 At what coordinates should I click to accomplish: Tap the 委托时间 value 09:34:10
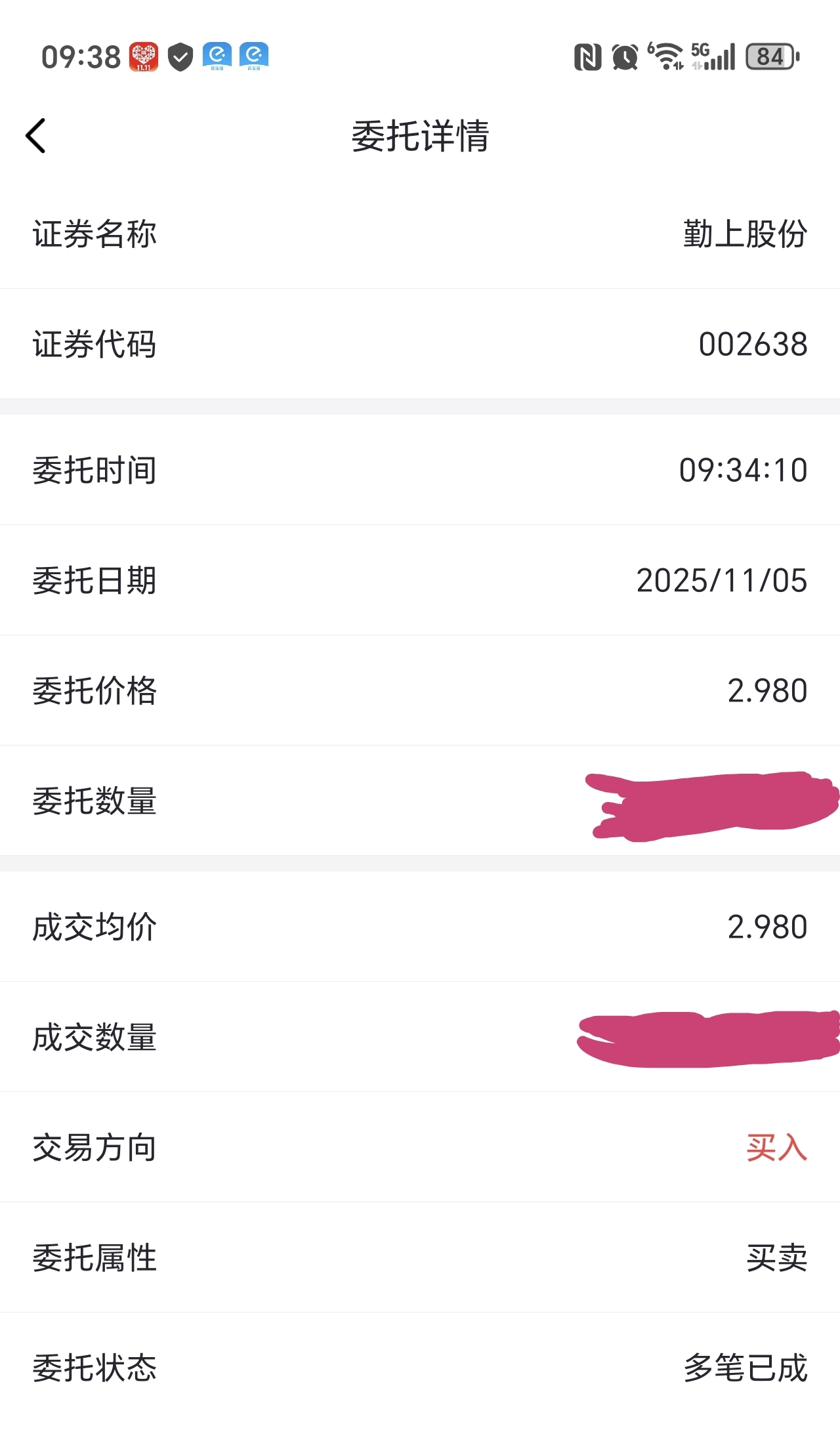point(743,471)
